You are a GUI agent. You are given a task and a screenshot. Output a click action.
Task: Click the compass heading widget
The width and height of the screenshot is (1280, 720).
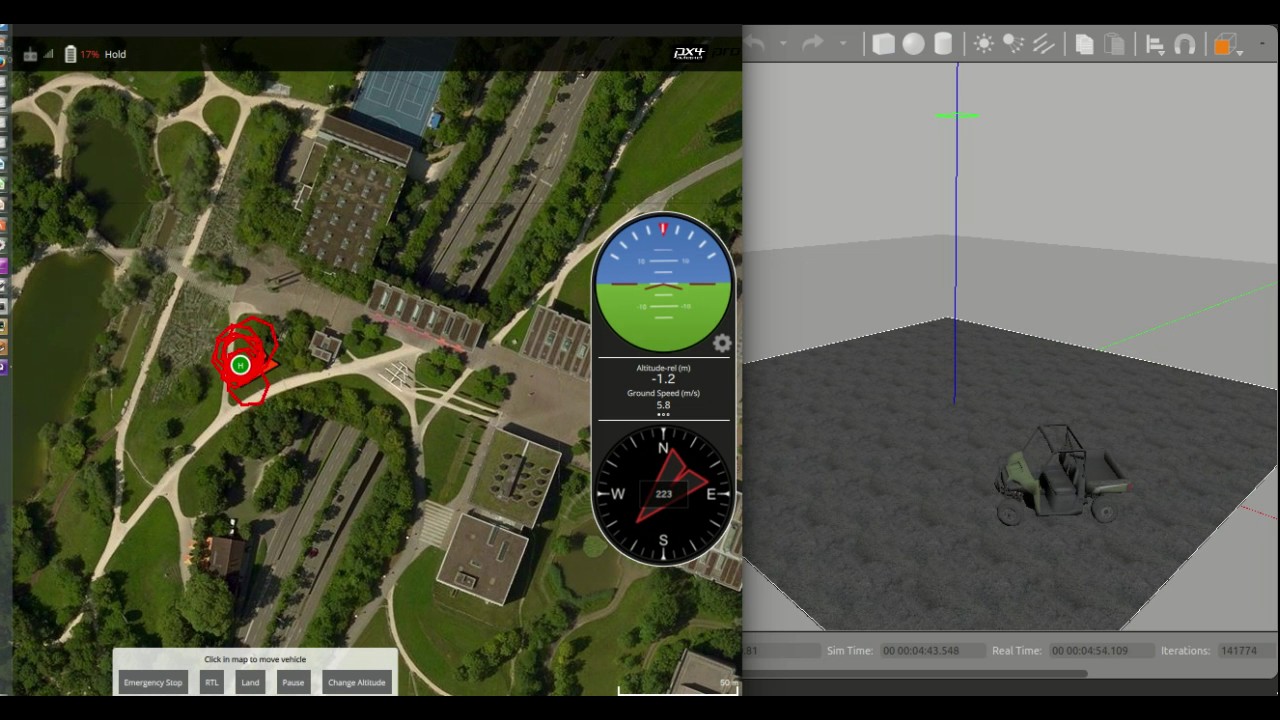[x=664, y=493]
